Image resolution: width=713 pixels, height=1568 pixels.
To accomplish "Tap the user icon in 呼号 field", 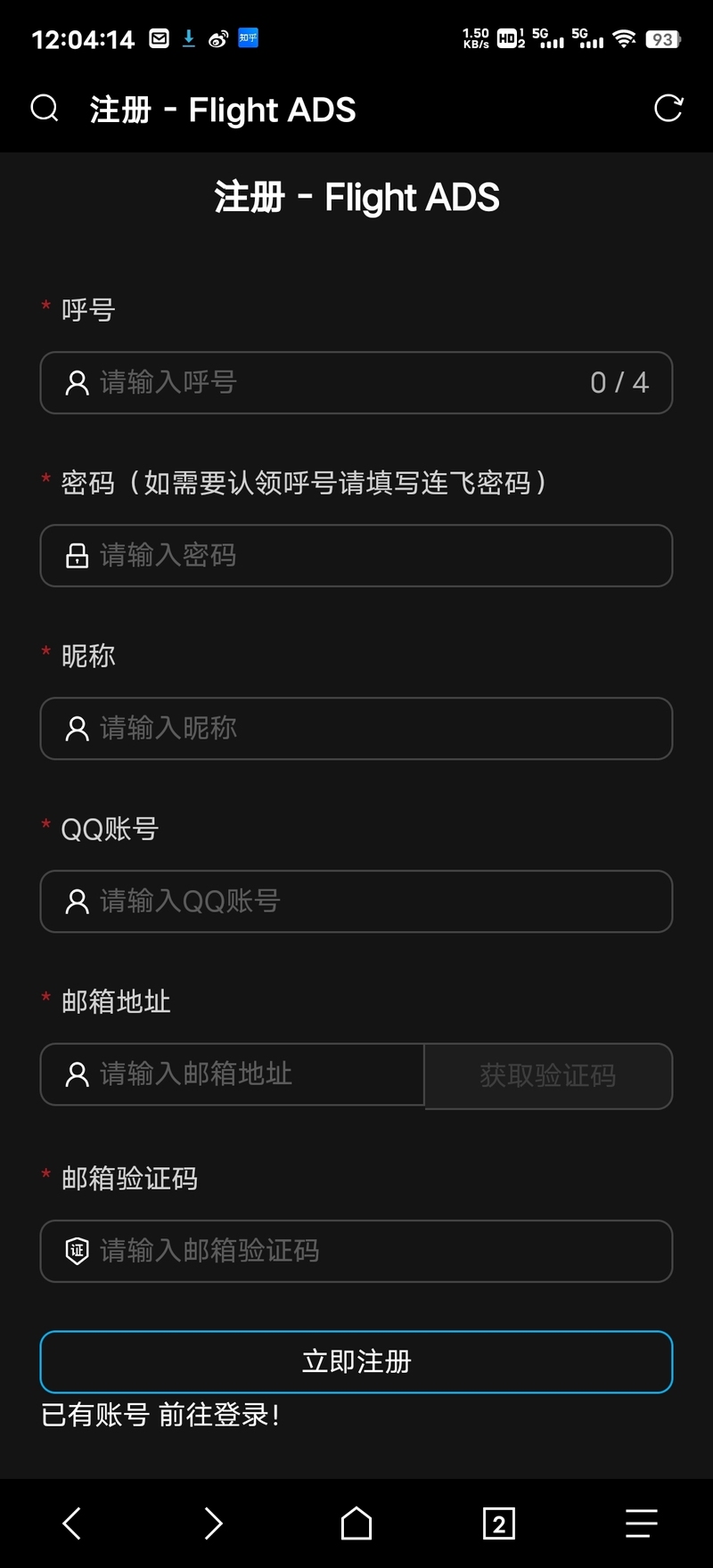I will [78, 383].
